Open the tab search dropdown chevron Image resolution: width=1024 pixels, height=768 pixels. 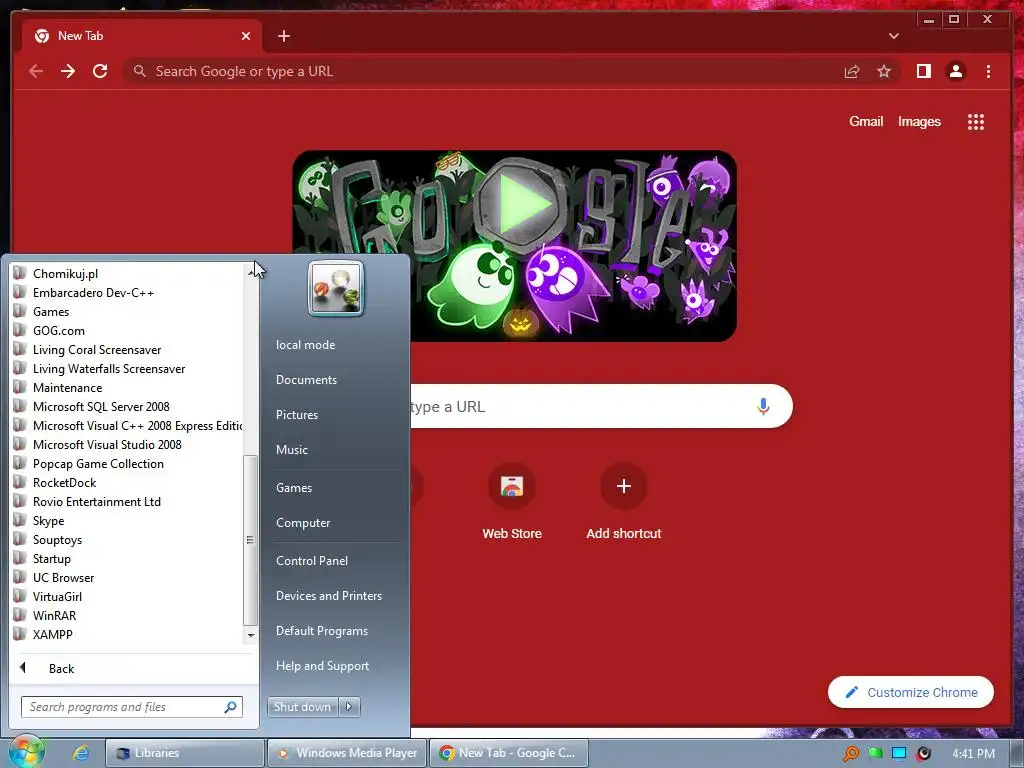point(893,36)
